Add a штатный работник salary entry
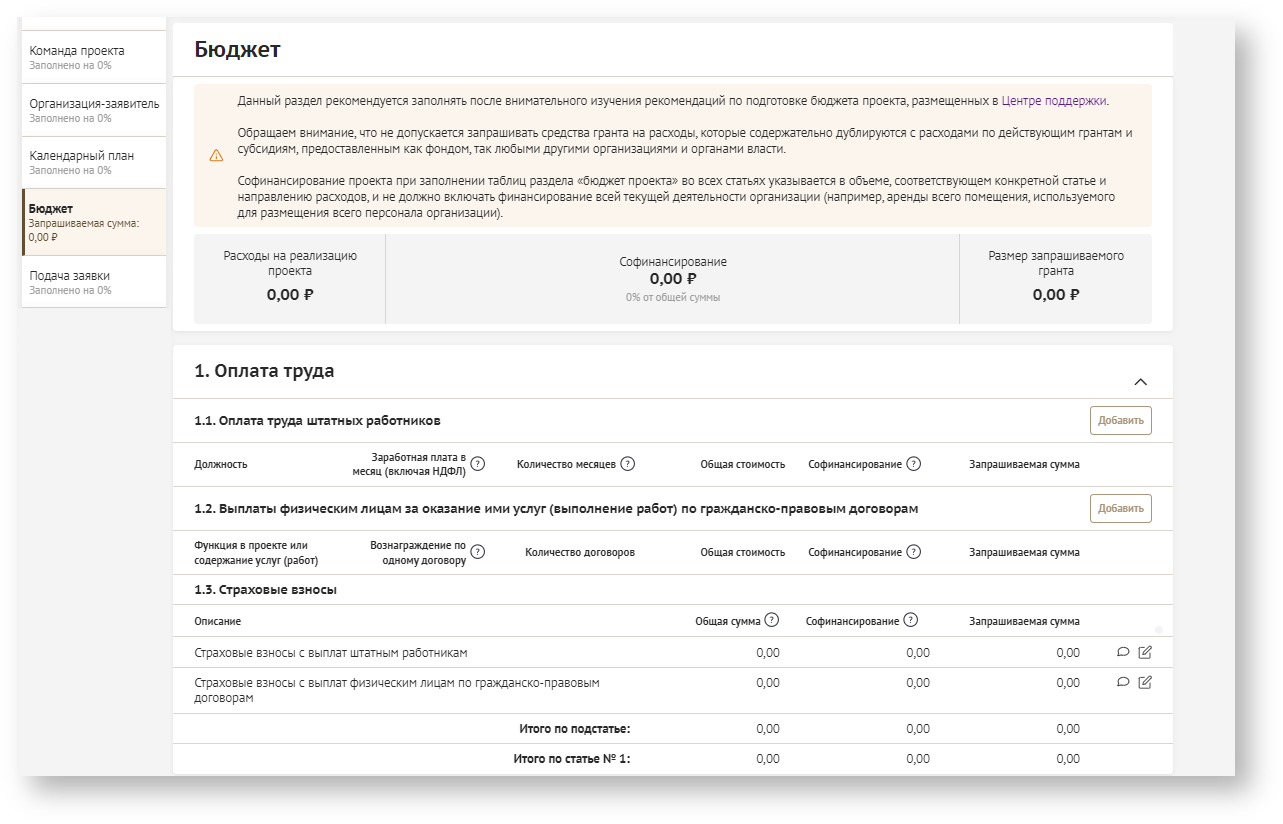The image size is (1283, 824). (x=1120, y=421)
